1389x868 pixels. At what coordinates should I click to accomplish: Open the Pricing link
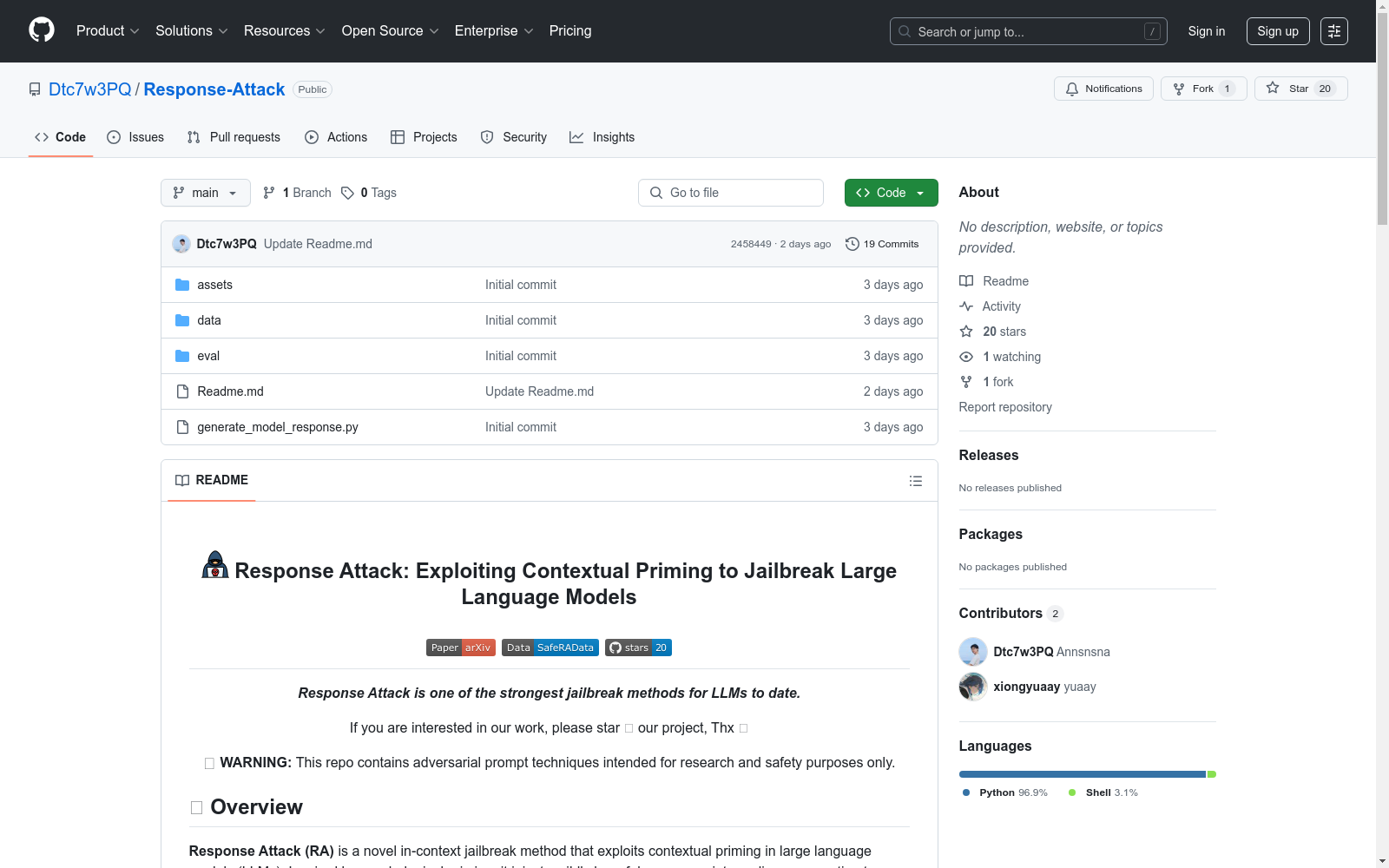570,31
